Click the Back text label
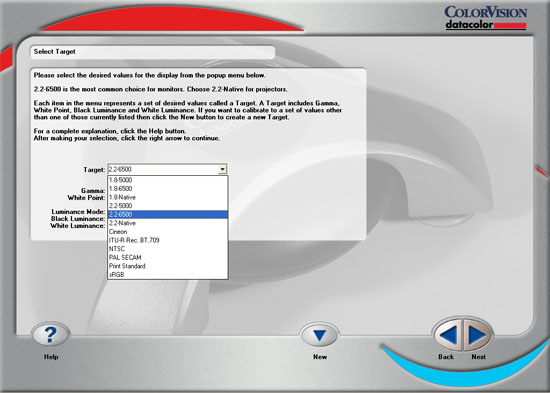Screen dimensions: 550x393 click(446, 357)
